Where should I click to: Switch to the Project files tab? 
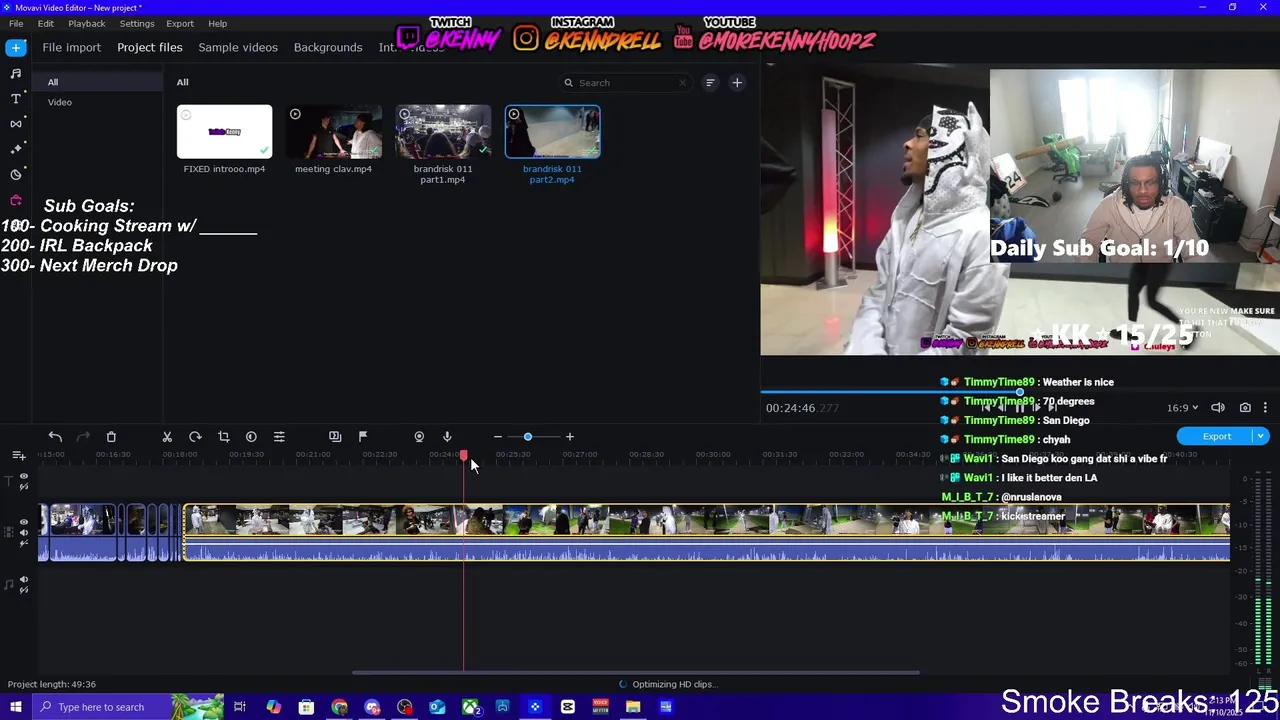tap(150, 47)
